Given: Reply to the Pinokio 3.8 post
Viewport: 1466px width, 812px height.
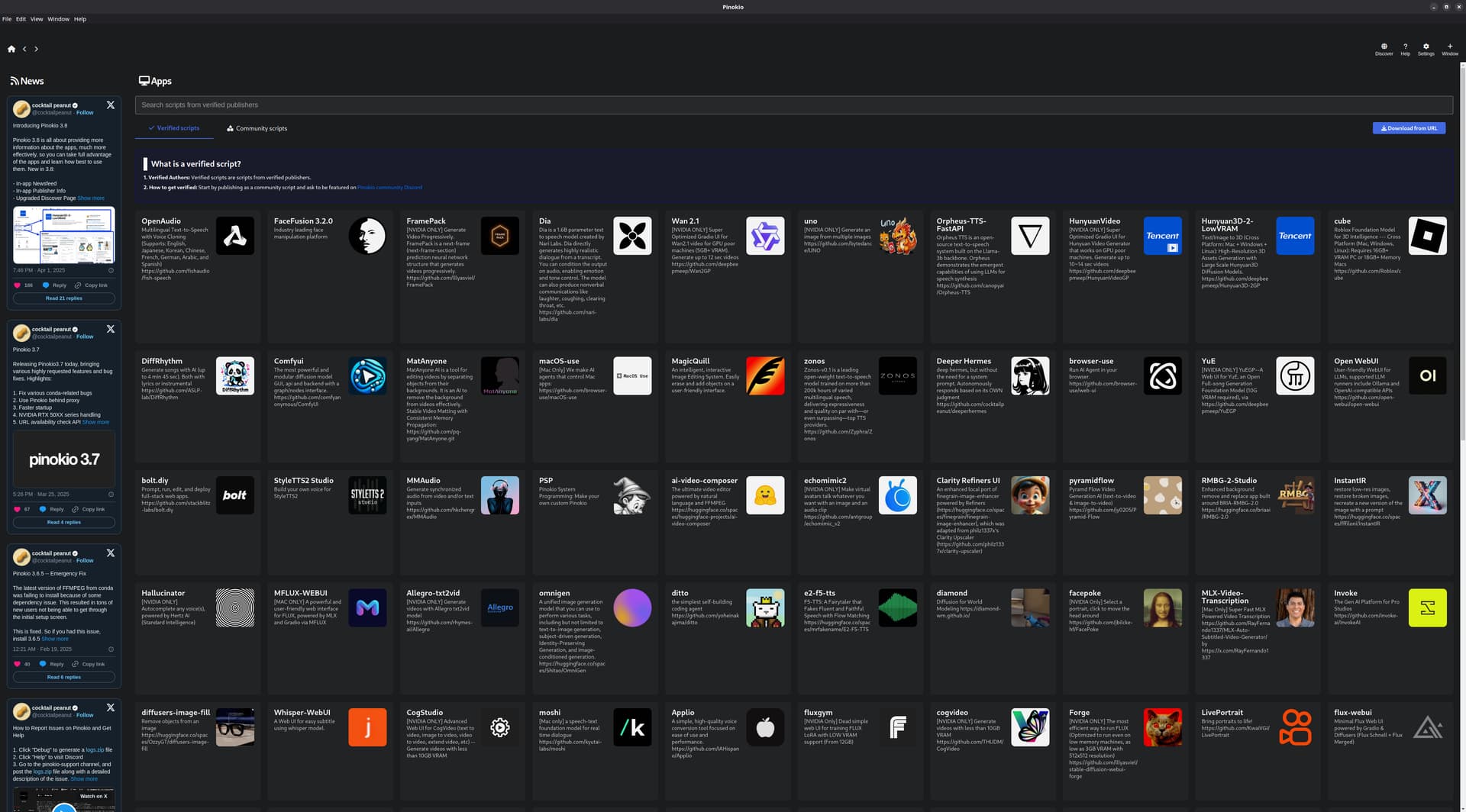Looking at the screenshot, I should (x=55, y=285).
